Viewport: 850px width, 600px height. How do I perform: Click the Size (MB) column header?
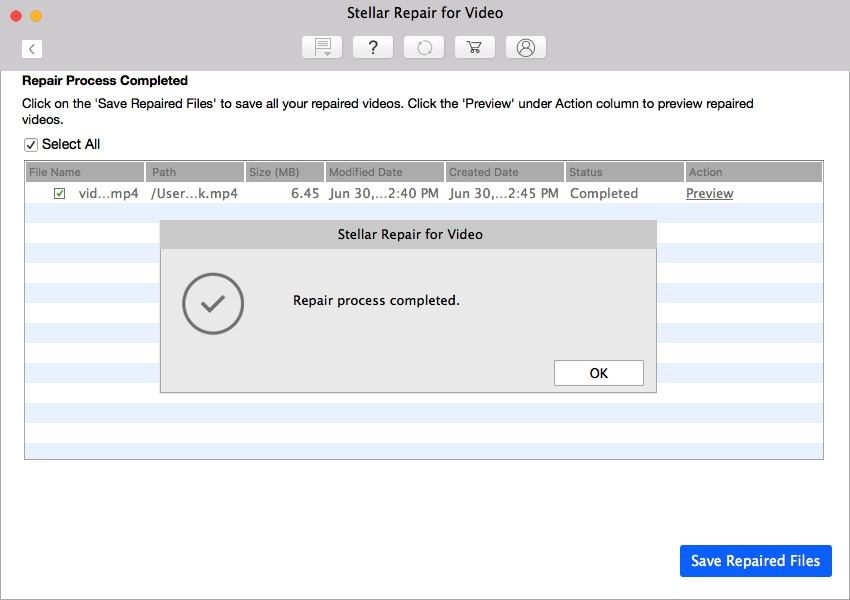pyautogui.click(x=285, y=172)
